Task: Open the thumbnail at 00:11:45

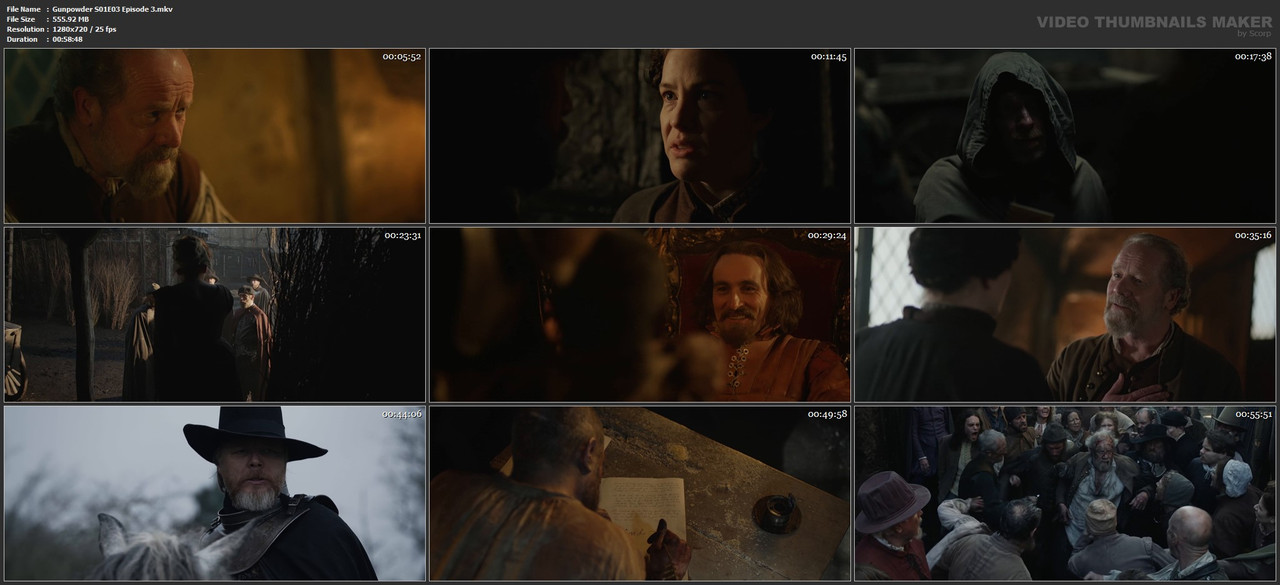Action: [x=640, y=135]
